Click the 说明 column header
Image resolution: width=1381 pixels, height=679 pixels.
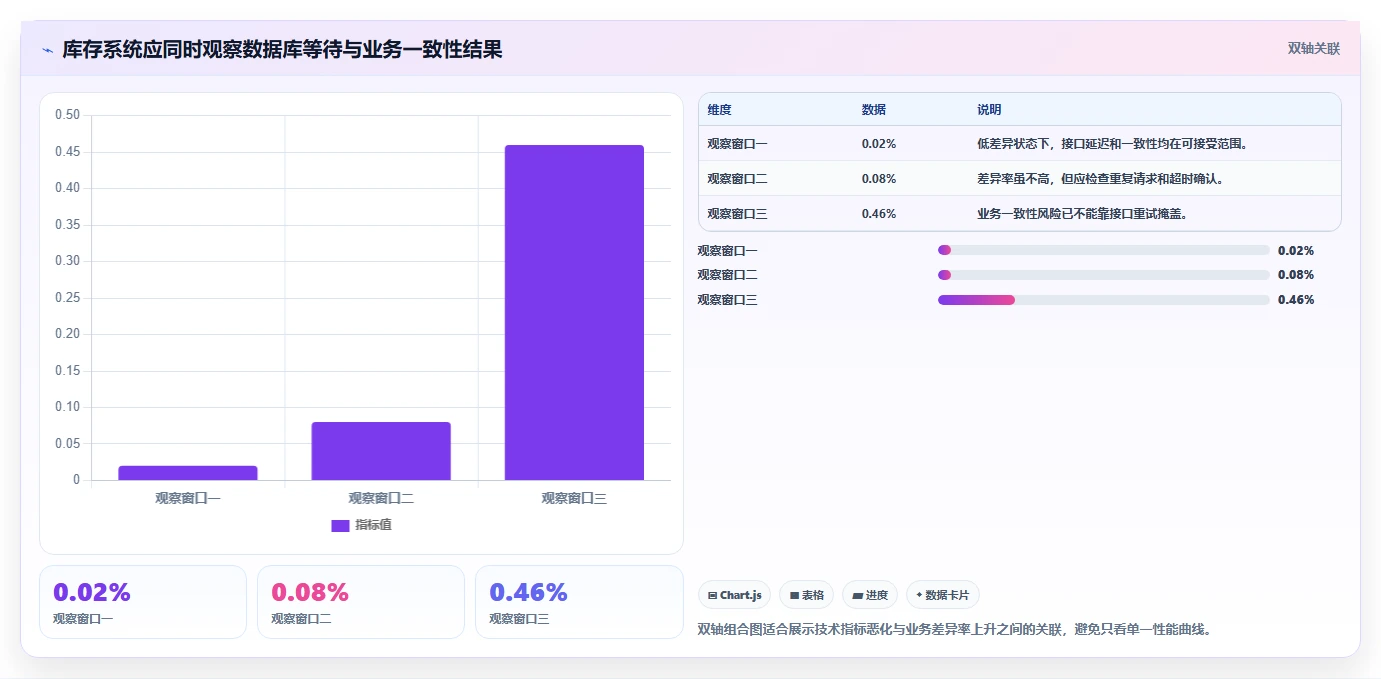[x=989, y=110]
